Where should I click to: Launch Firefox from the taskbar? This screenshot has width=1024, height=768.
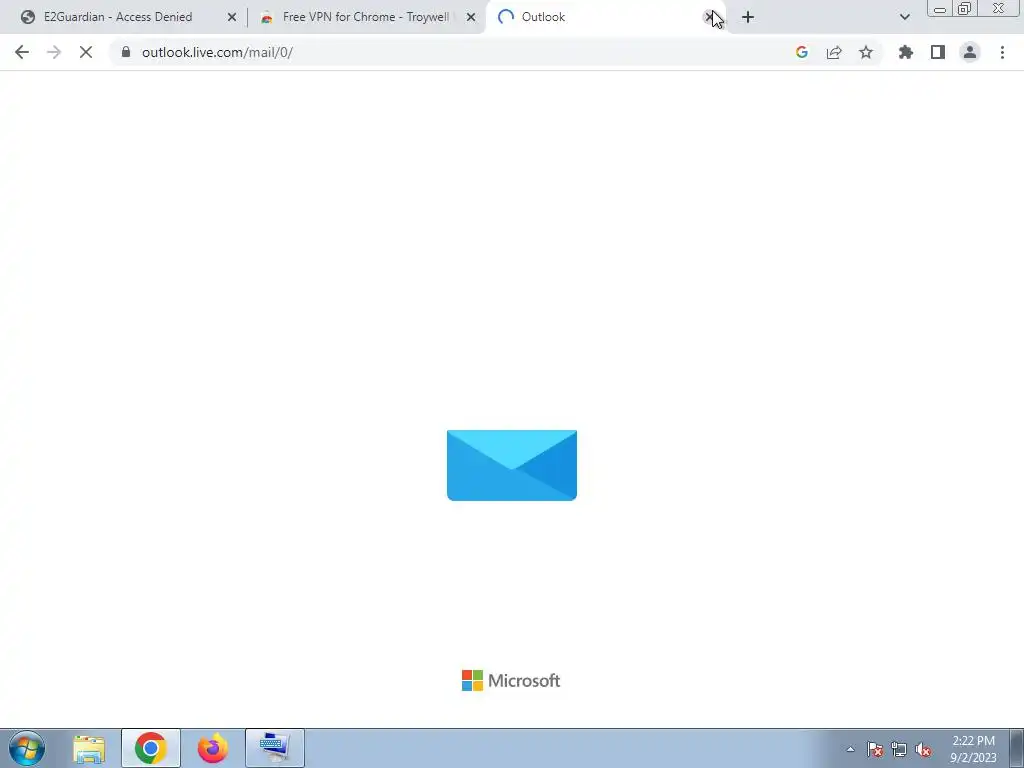(x=212, y=748)
